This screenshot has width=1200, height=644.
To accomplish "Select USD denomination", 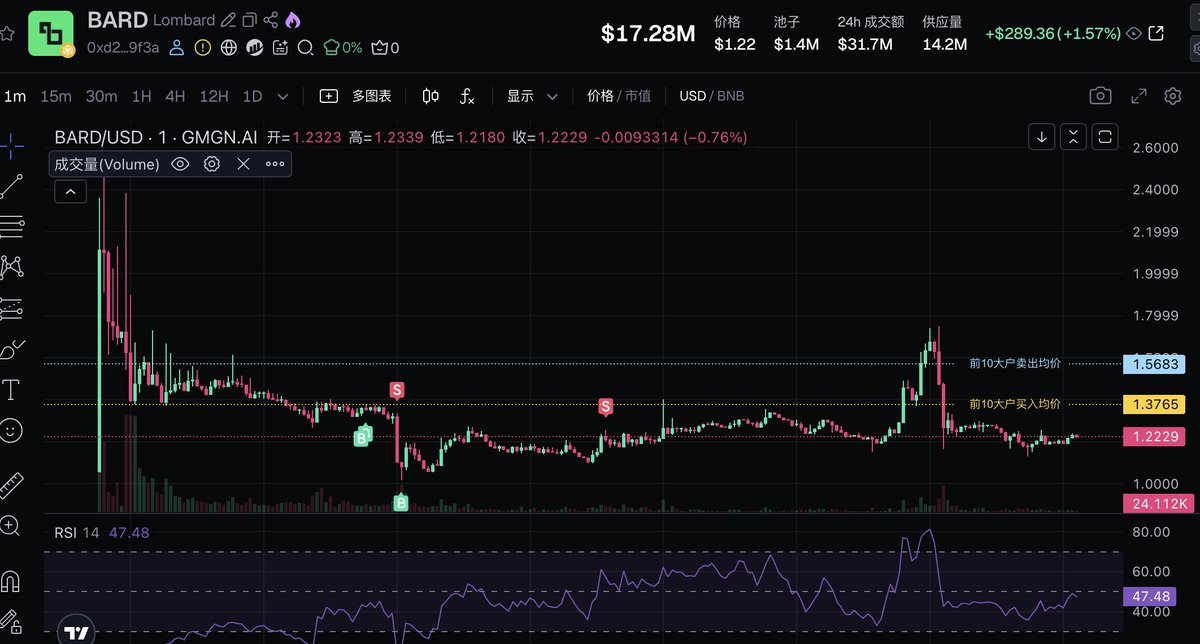I will coord(692,96).
